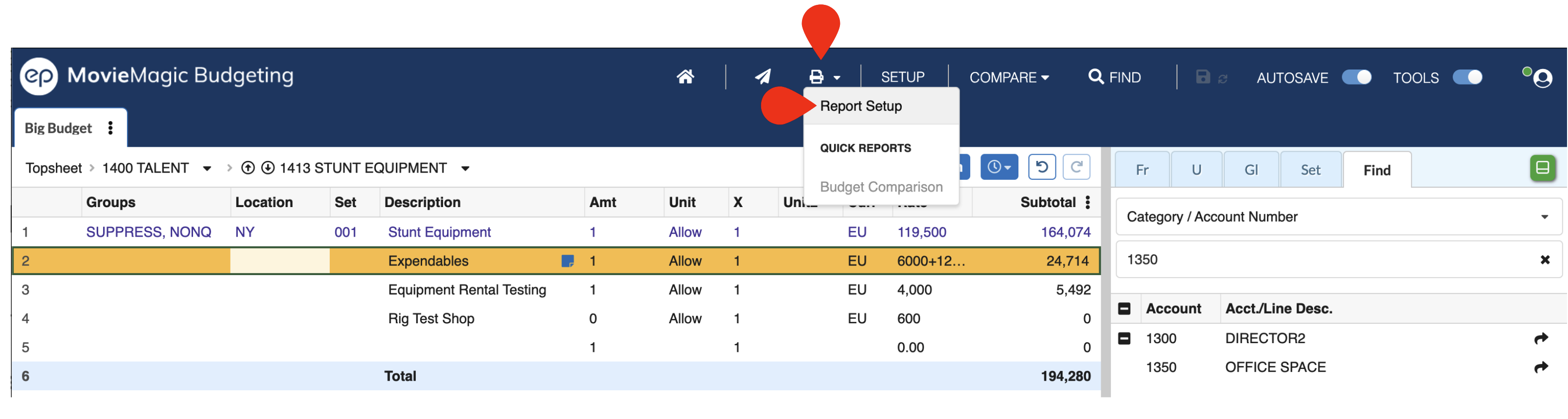Image resolution: width=1568 pixels, height=419 pixels.
Task: Click the 6000+12… rate cell
Action: 931,261
